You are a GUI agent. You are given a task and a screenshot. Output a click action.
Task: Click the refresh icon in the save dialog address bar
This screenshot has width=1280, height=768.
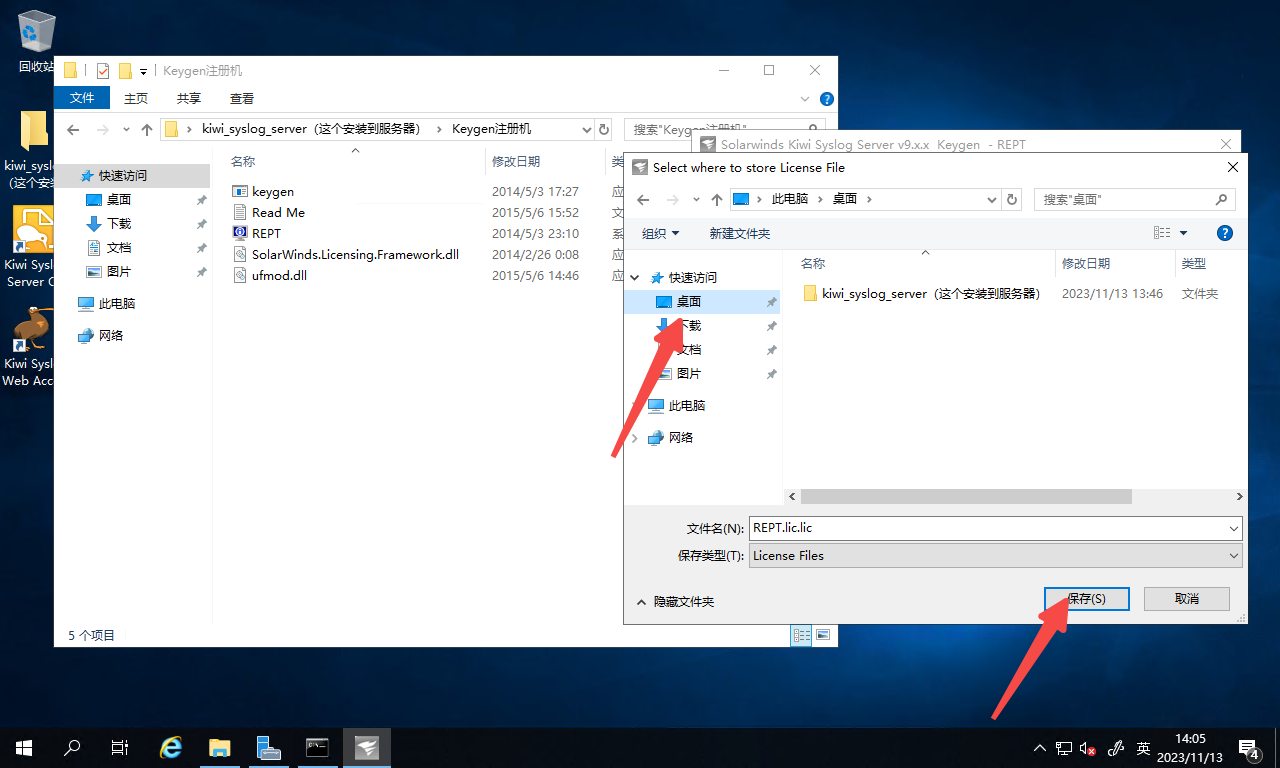click(x=1012, y=199)
